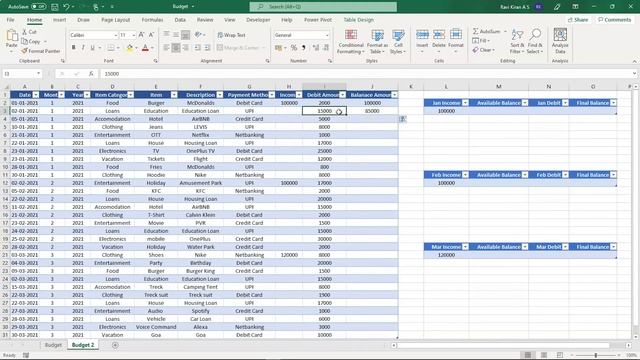
Task: Switch to the Page Layout tab
Action: pos(116,20)
